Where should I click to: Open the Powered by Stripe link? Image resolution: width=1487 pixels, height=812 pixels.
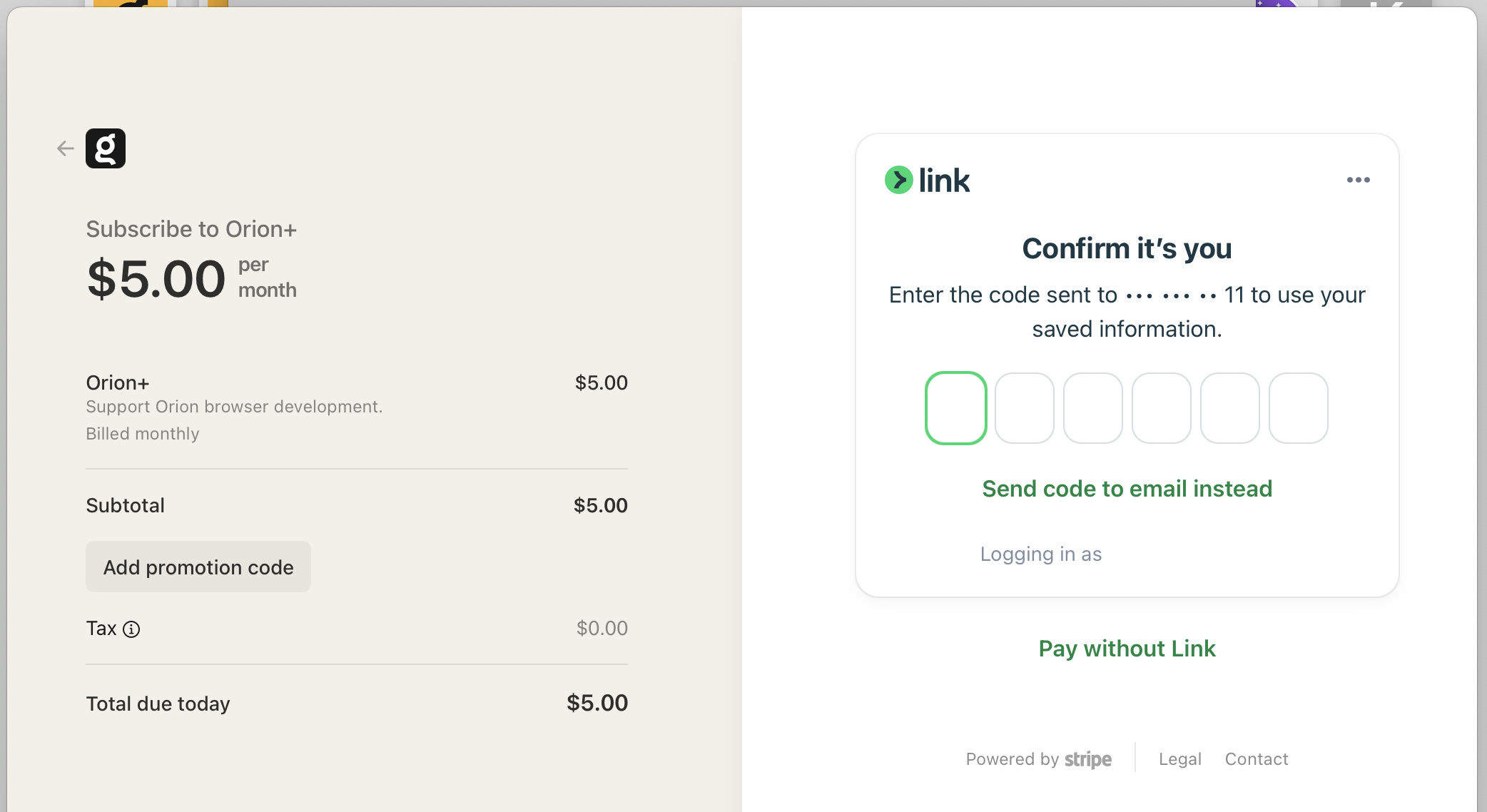[x=1038, y=759]
